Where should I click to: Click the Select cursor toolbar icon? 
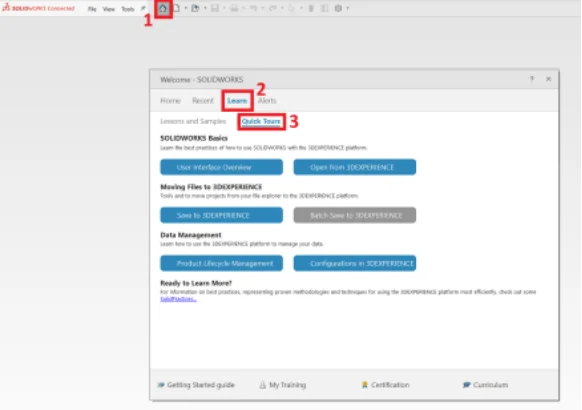coord(292,8)
